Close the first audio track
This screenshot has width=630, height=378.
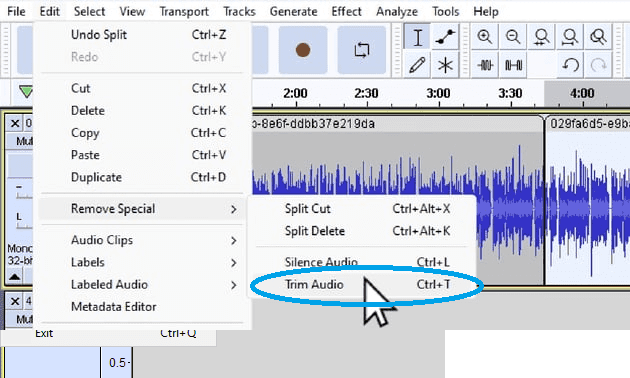click(15, 123)
